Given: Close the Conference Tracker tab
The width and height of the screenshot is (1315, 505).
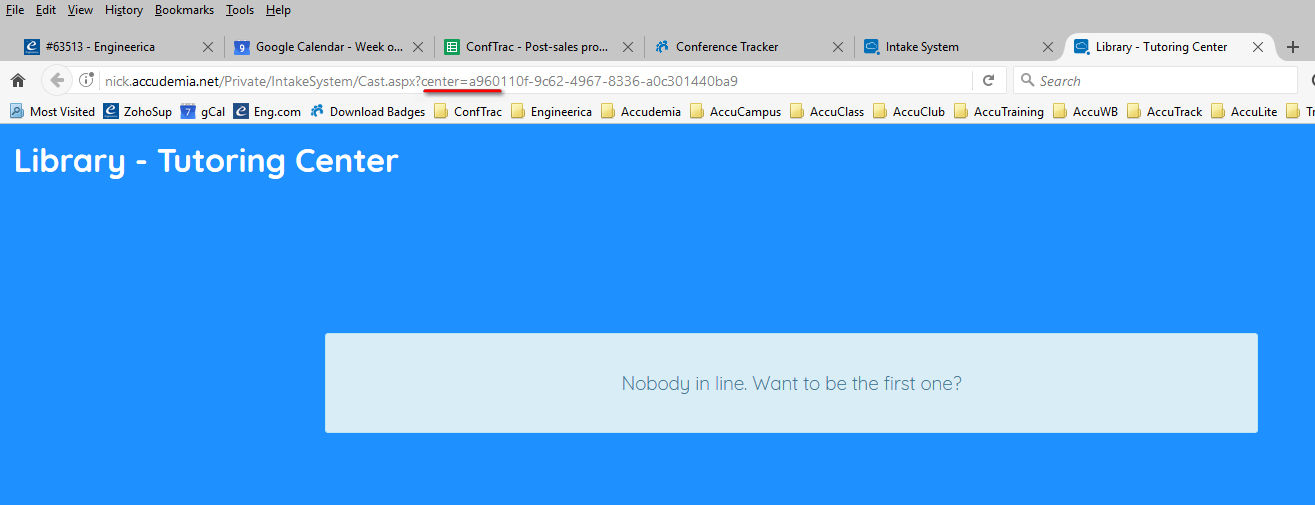Looking at the screenshot, I should [838, 47].
